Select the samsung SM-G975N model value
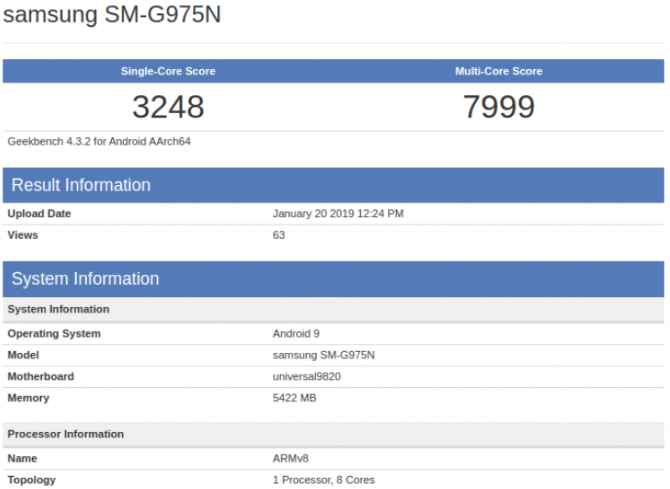Screen dimensions: 670x489 pyautogui.click(x=323, y=355)
